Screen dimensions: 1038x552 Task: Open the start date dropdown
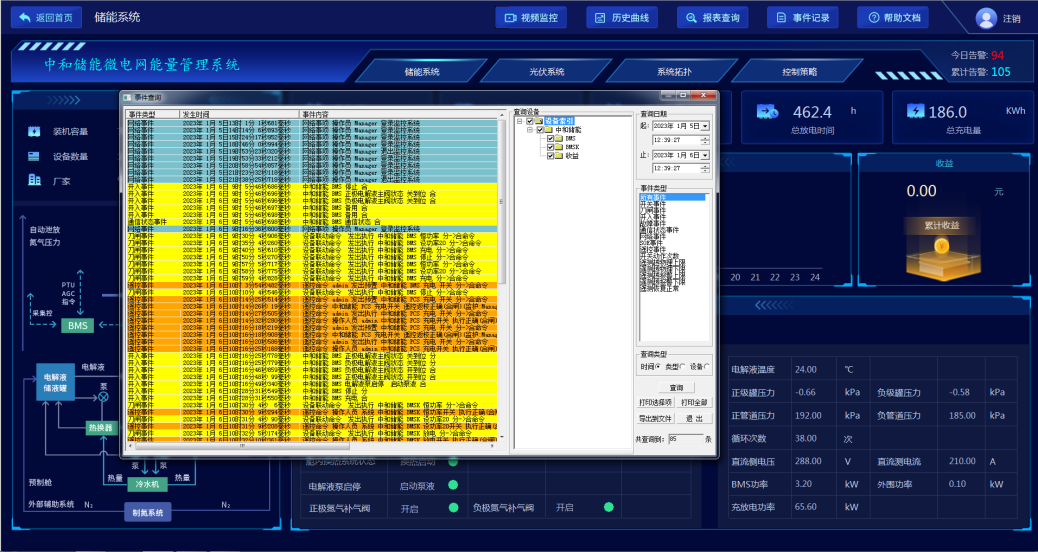click(706, 126)
